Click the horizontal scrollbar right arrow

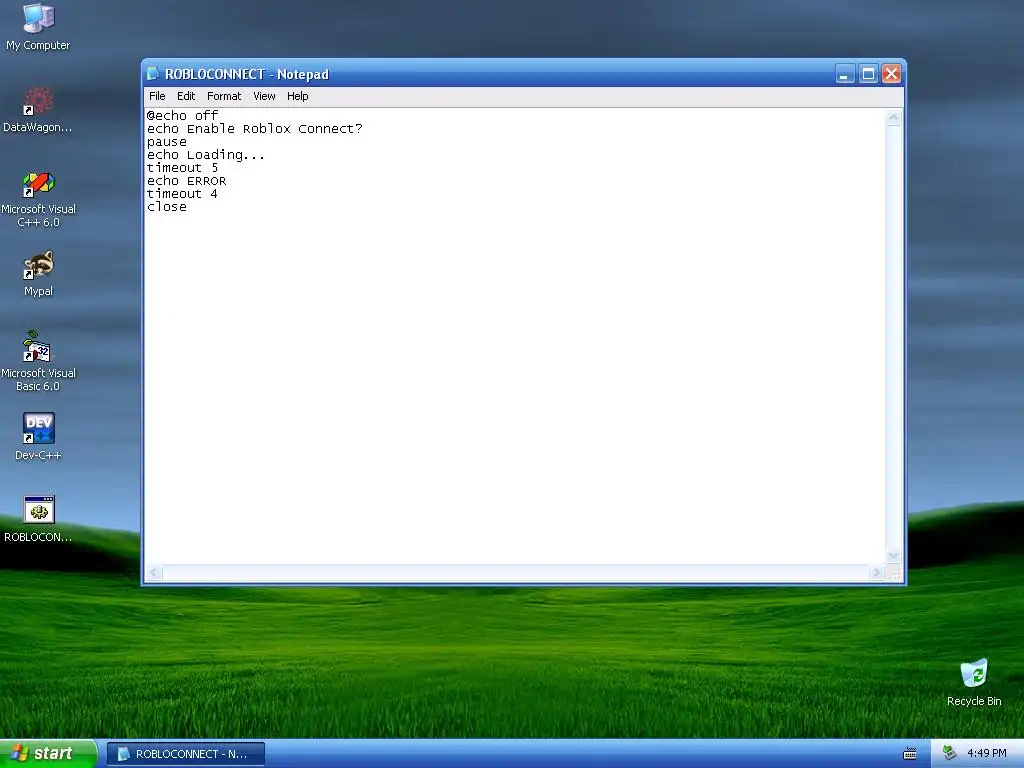click(876, 573)
